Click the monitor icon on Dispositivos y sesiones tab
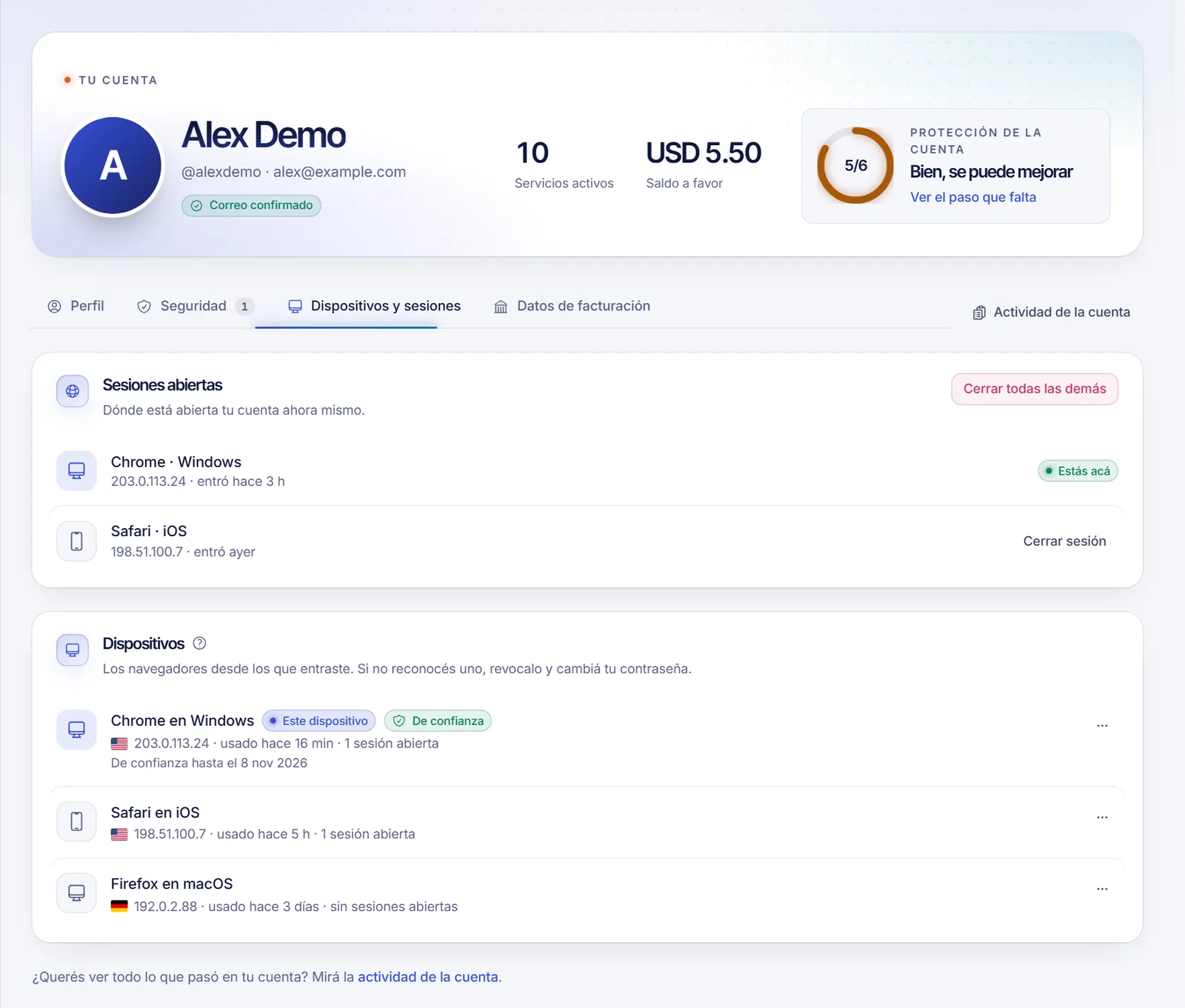The width and height of the screenshot is (1185, 1008). click(295, 307)
